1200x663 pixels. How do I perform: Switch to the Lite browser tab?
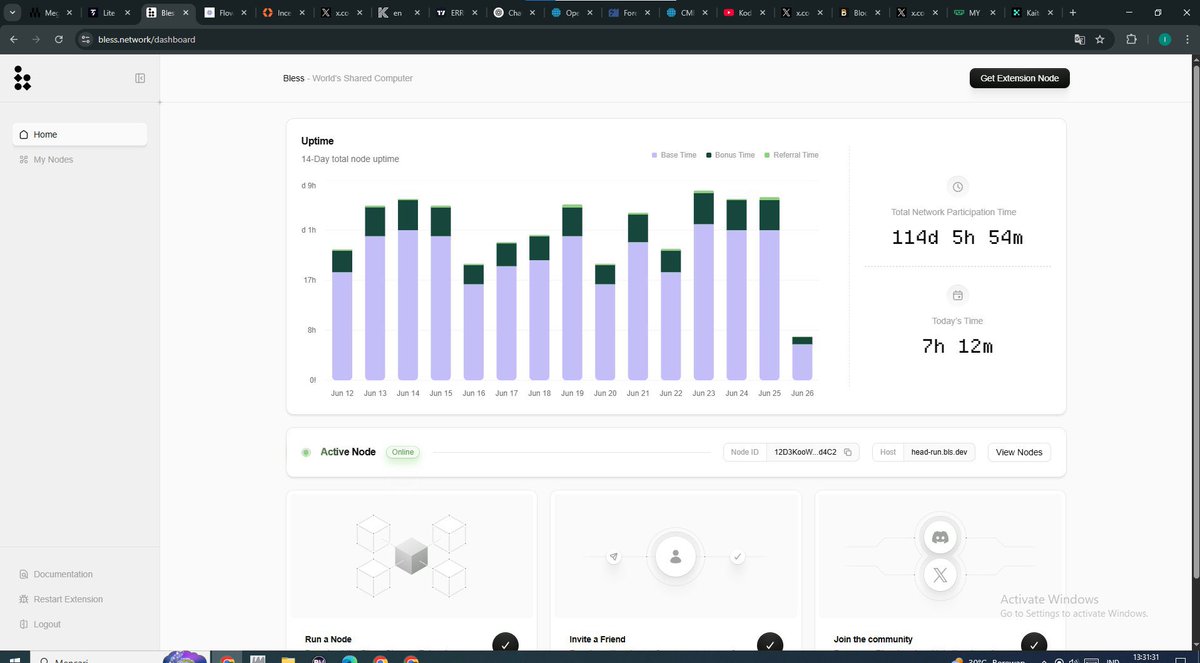coord(108,13)
